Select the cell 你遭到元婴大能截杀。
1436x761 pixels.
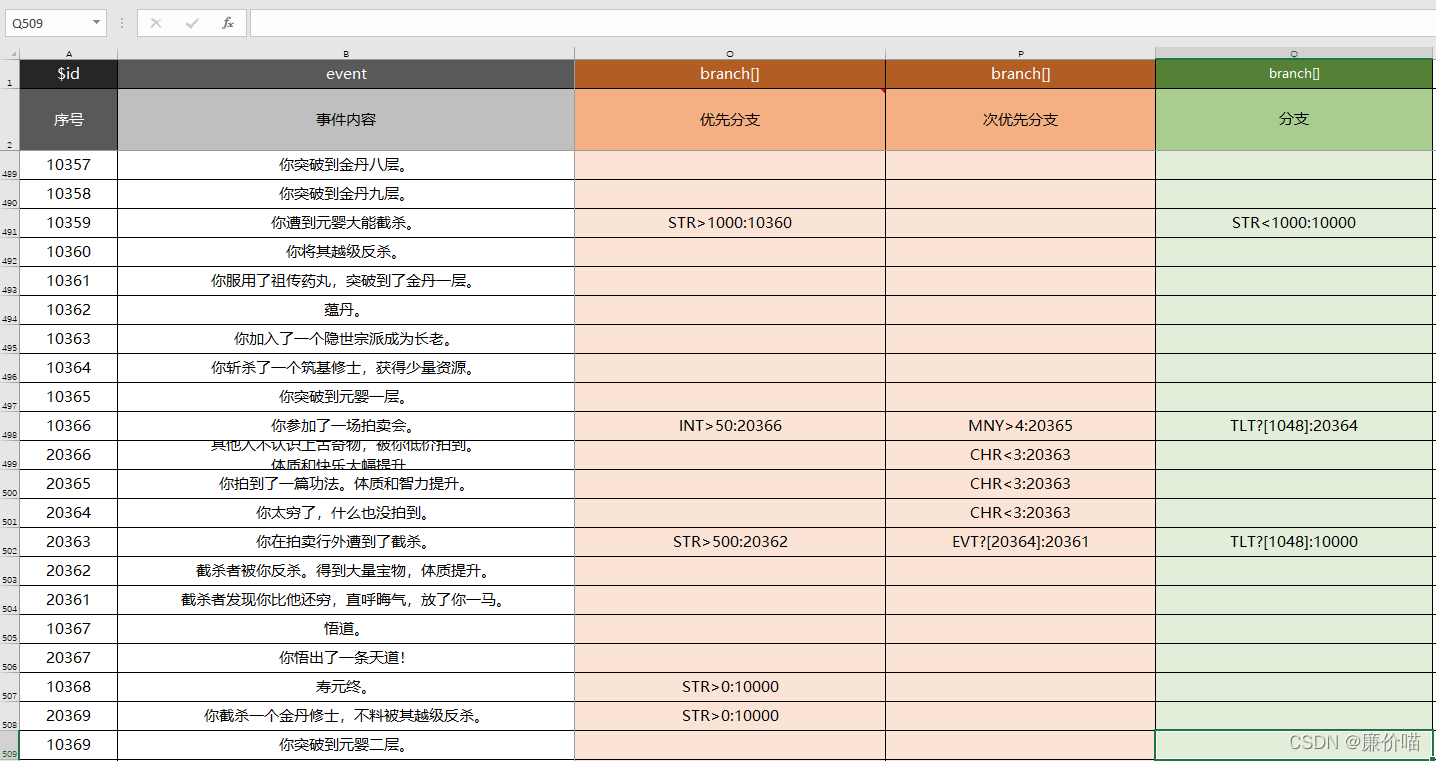tap(346, 223)
